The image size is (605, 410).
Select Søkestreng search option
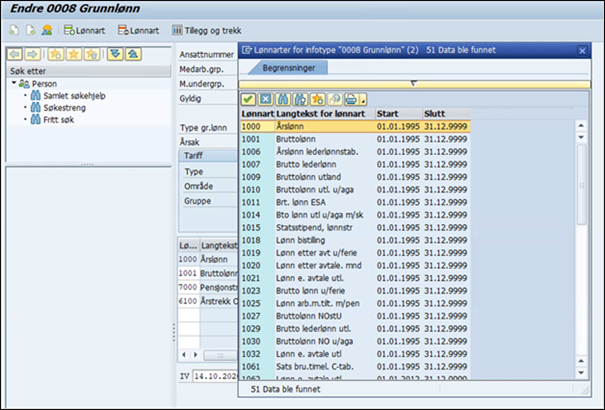point(64,108)
